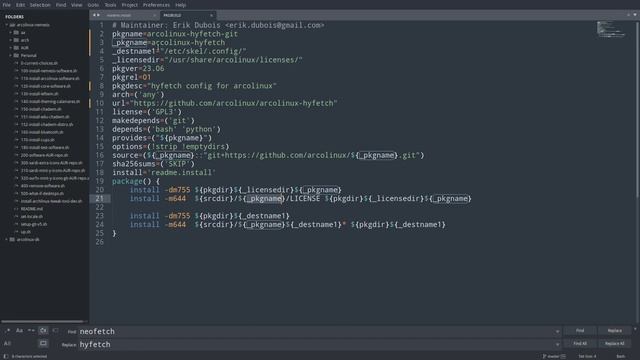Change Tab Size 4 setting in status bar
Screen dimensions: 640x360
pos(587,356)
